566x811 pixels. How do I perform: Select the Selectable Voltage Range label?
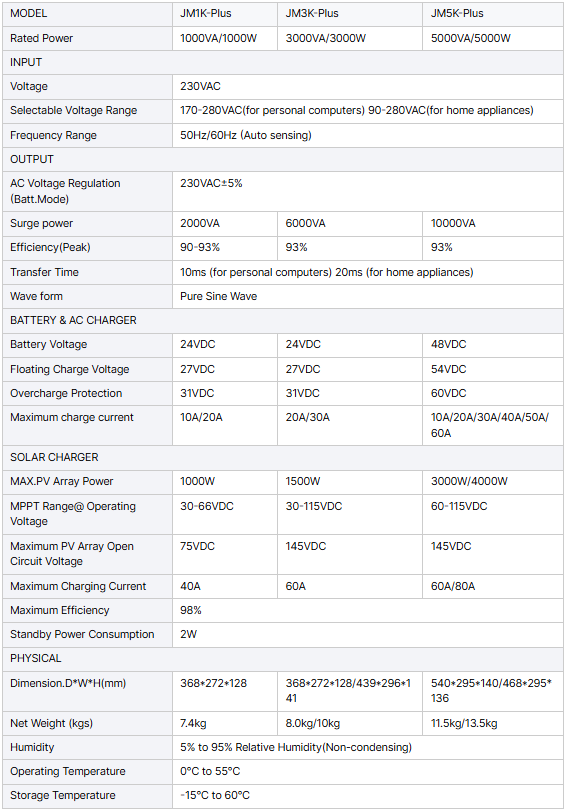pos(73,111)
